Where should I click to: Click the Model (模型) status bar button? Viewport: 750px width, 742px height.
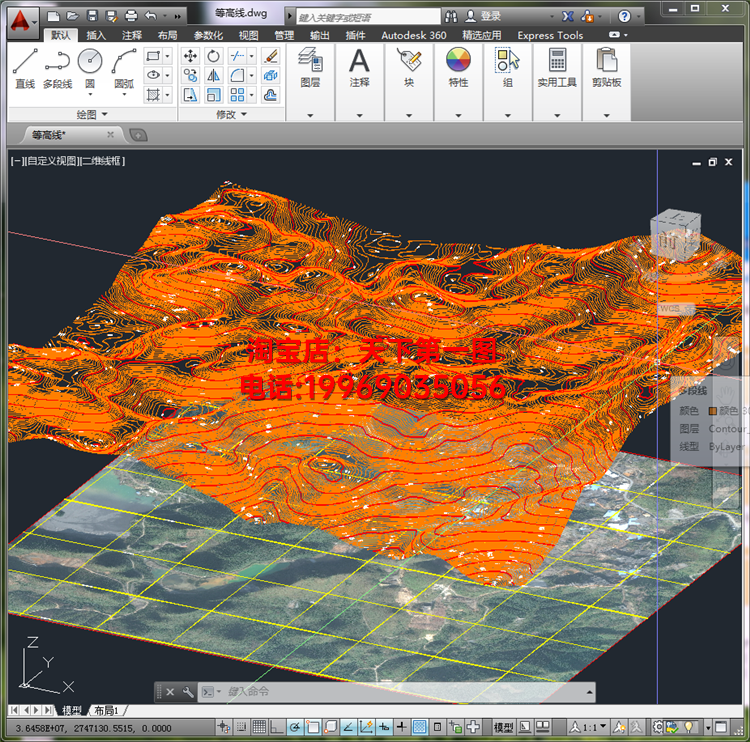503,728
